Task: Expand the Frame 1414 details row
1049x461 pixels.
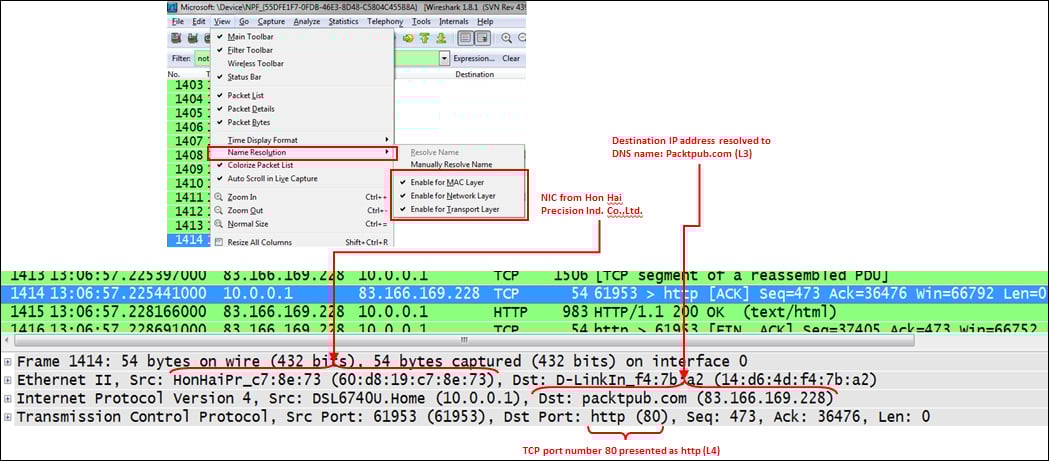Action: pyautogui.click(x=8, y=361)
